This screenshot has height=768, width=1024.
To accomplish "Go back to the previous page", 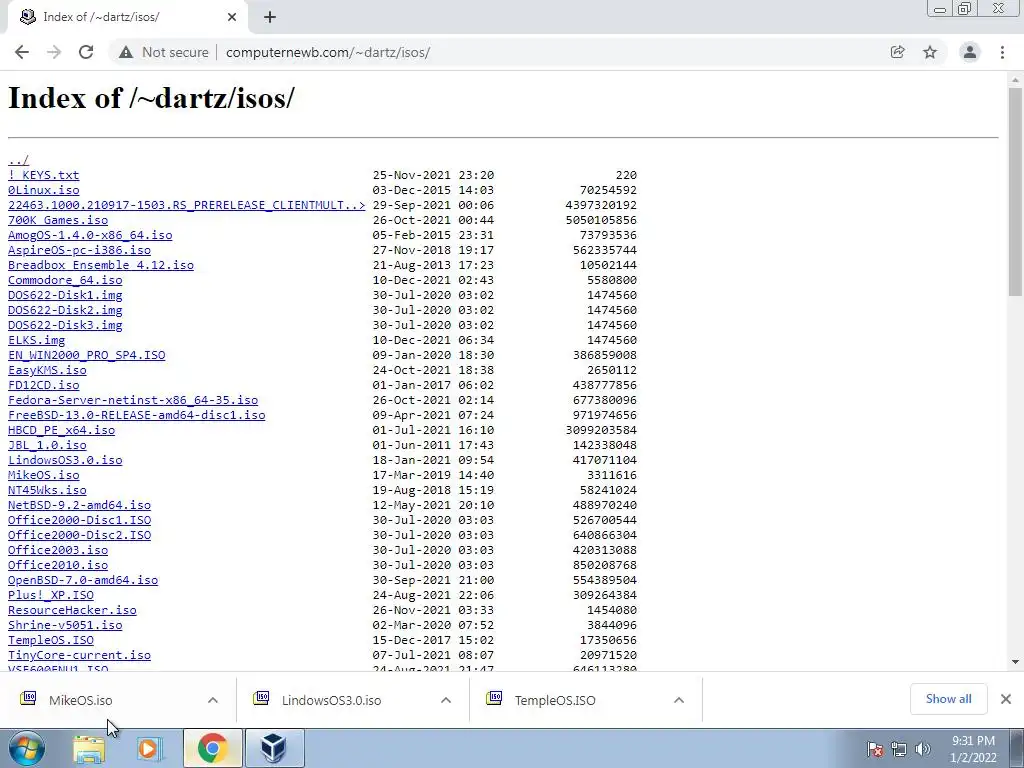I will 22,52.
